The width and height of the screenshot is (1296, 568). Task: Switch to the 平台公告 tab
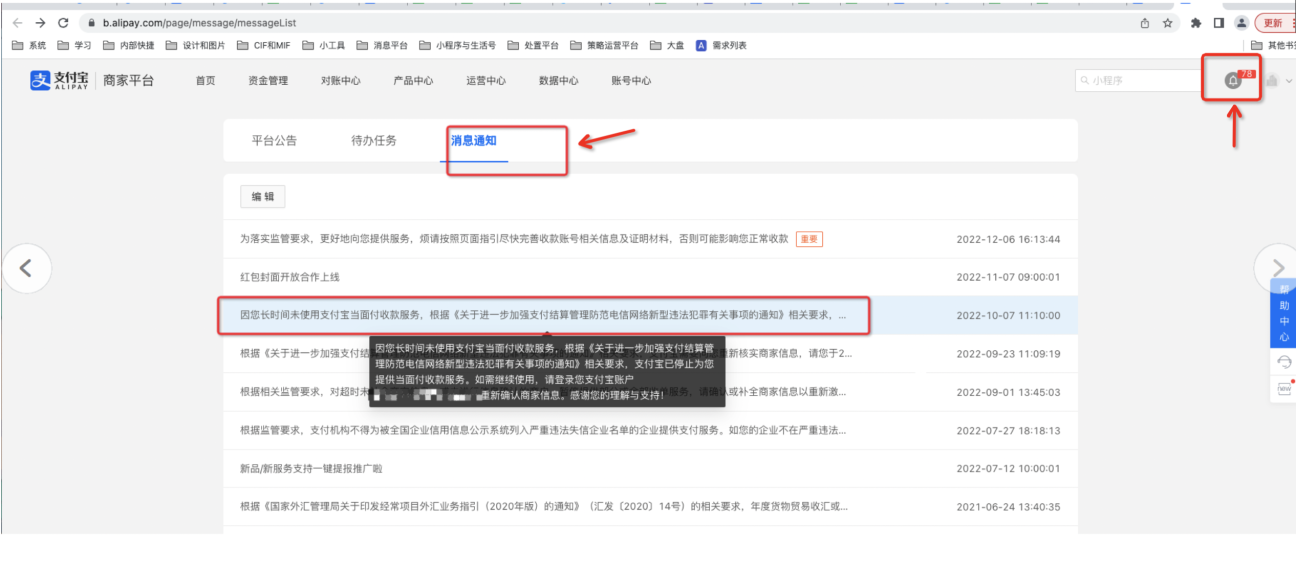(x=274, y=141)
